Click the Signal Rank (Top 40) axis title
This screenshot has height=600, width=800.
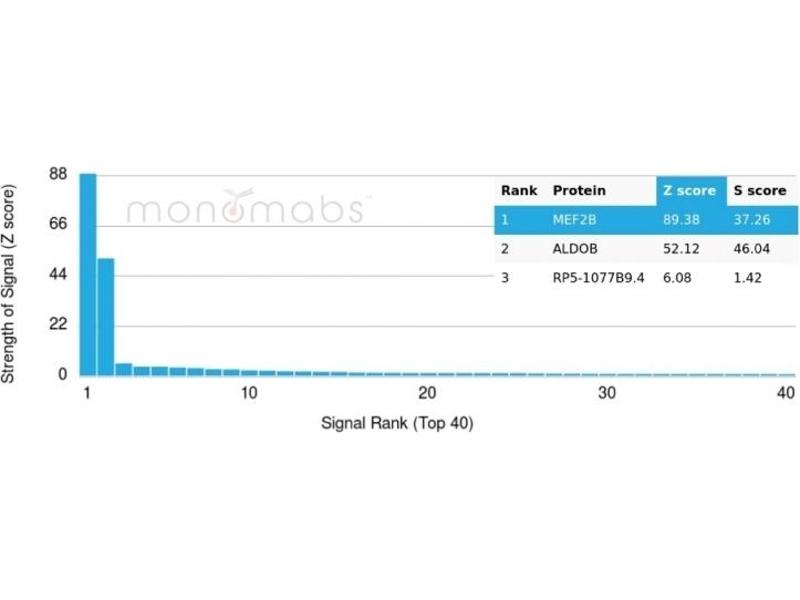point(397,423)
